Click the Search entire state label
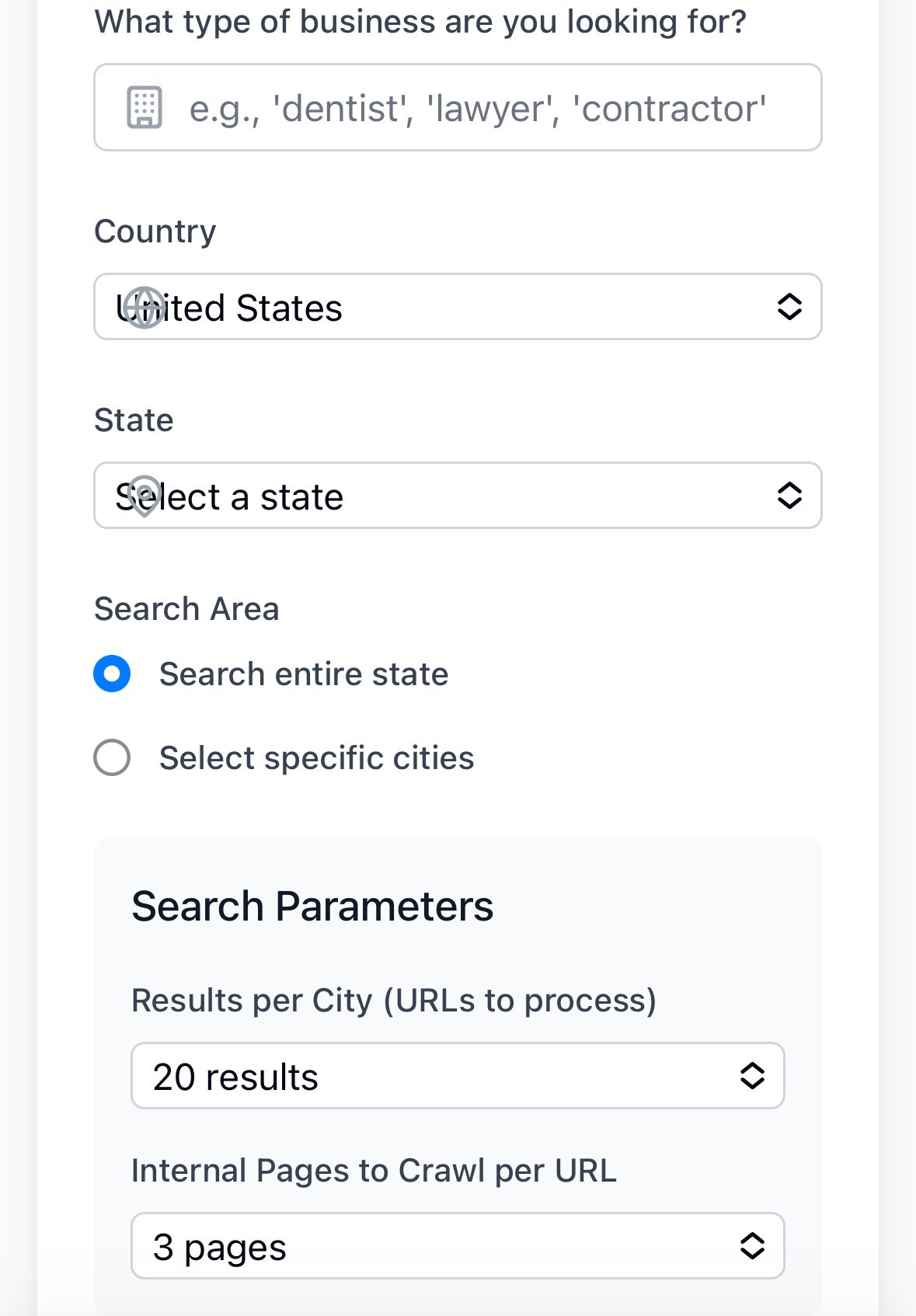916x1316 pixels. [304, 674]
